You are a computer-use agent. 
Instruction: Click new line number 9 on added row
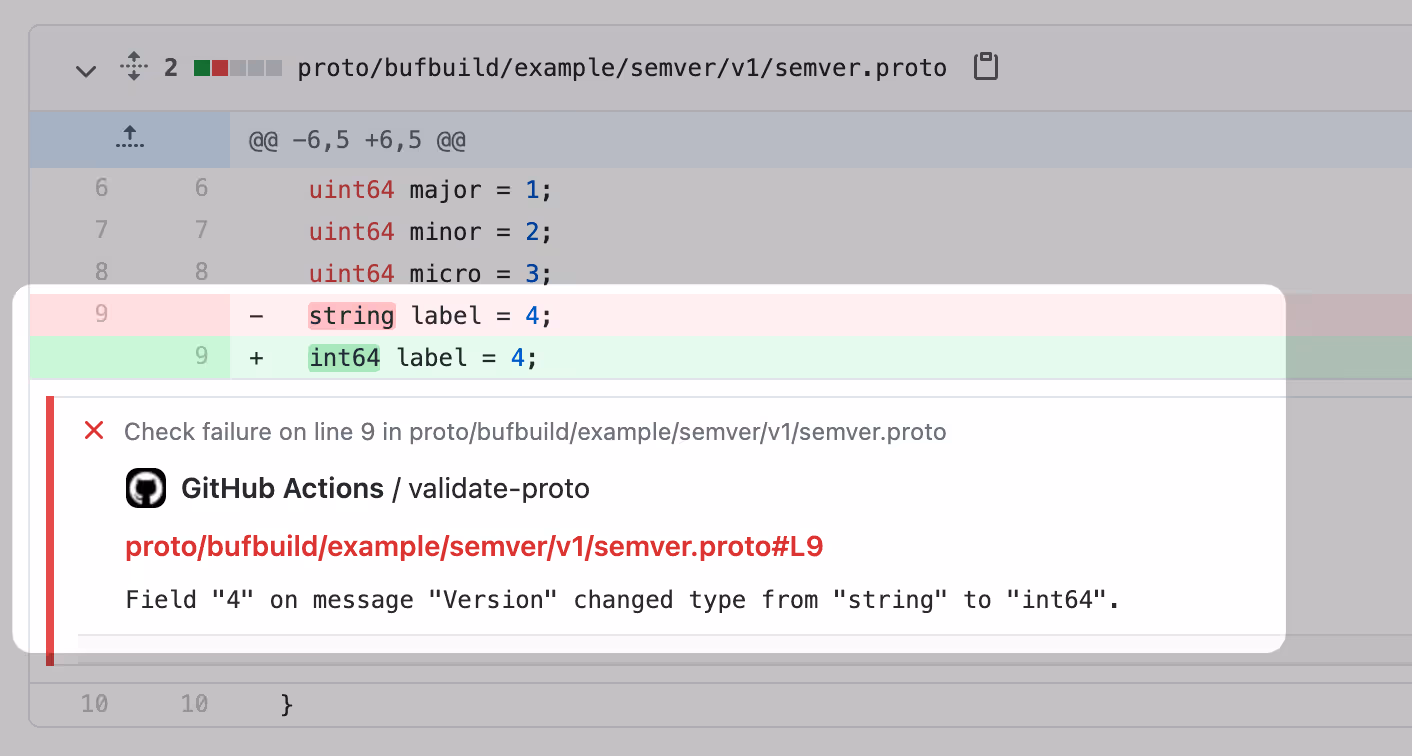tap(201, 356)
